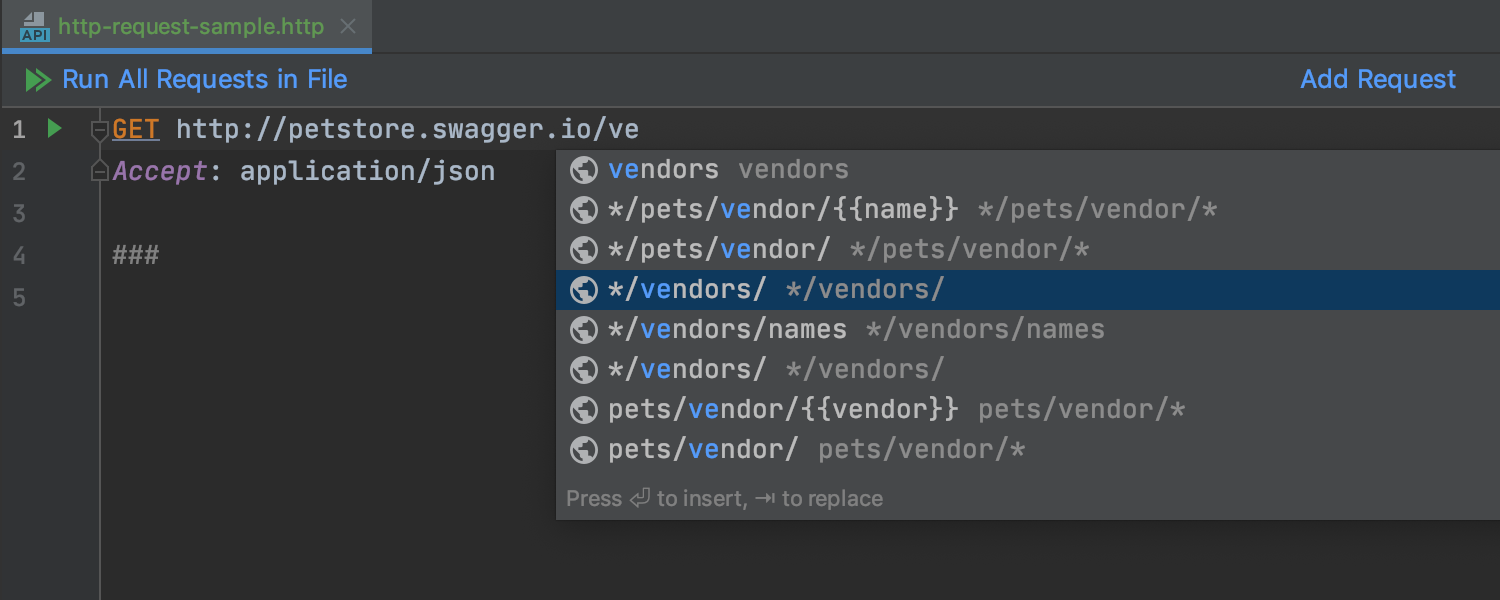Click the globe icon beside */vendors/names

point(584,330)
